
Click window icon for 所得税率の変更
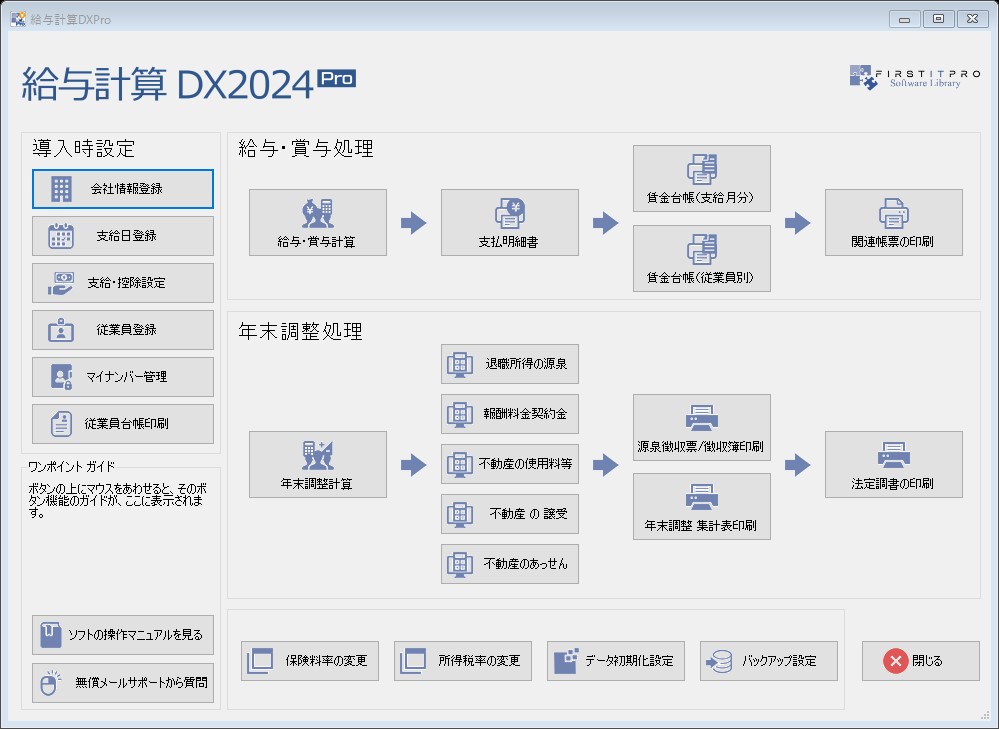tap(413, 661)
